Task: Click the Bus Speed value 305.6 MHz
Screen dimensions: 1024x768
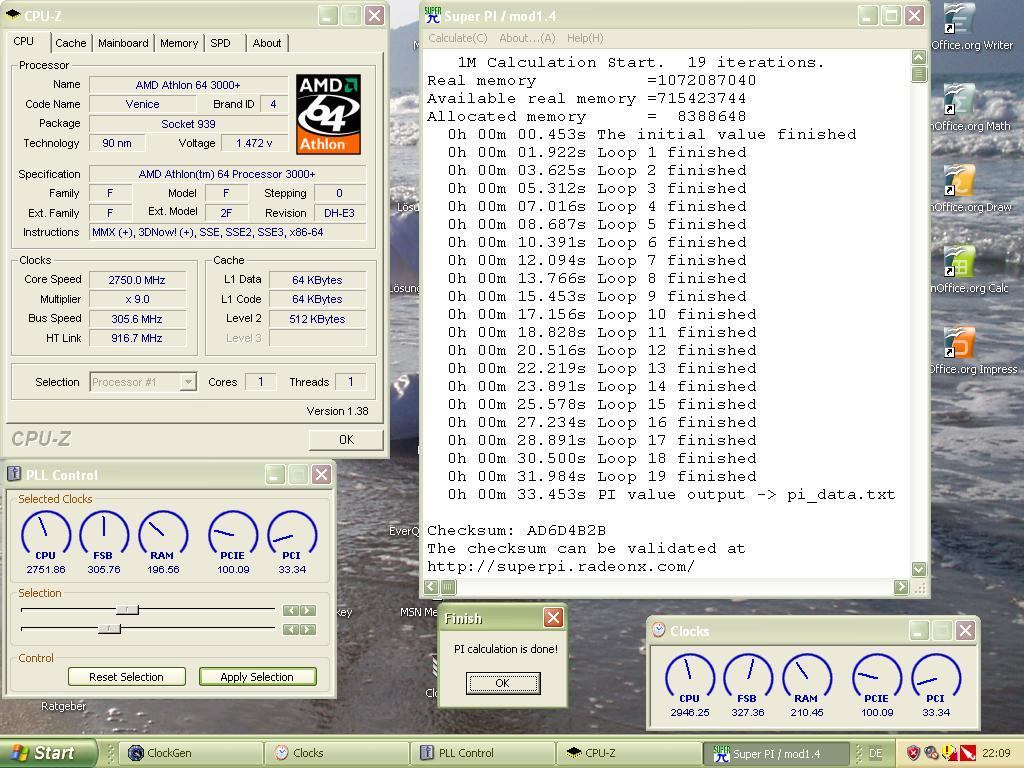Action: pyautogui.click(x=137, y=319)
